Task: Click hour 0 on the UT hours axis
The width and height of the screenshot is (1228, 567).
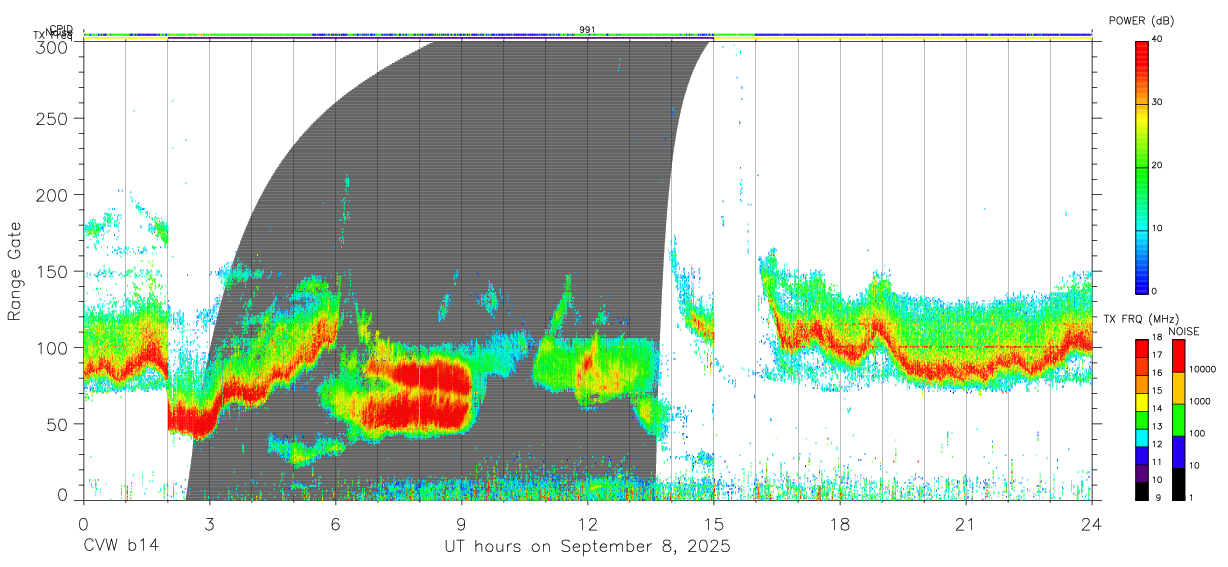Action: [83, 523]
